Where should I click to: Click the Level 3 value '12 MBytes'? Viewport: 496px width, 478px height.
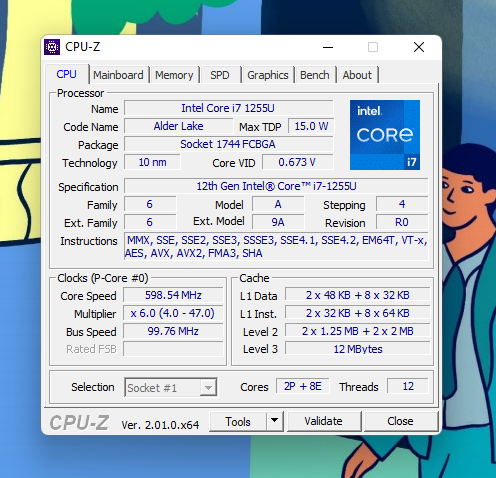click(358, 349)
